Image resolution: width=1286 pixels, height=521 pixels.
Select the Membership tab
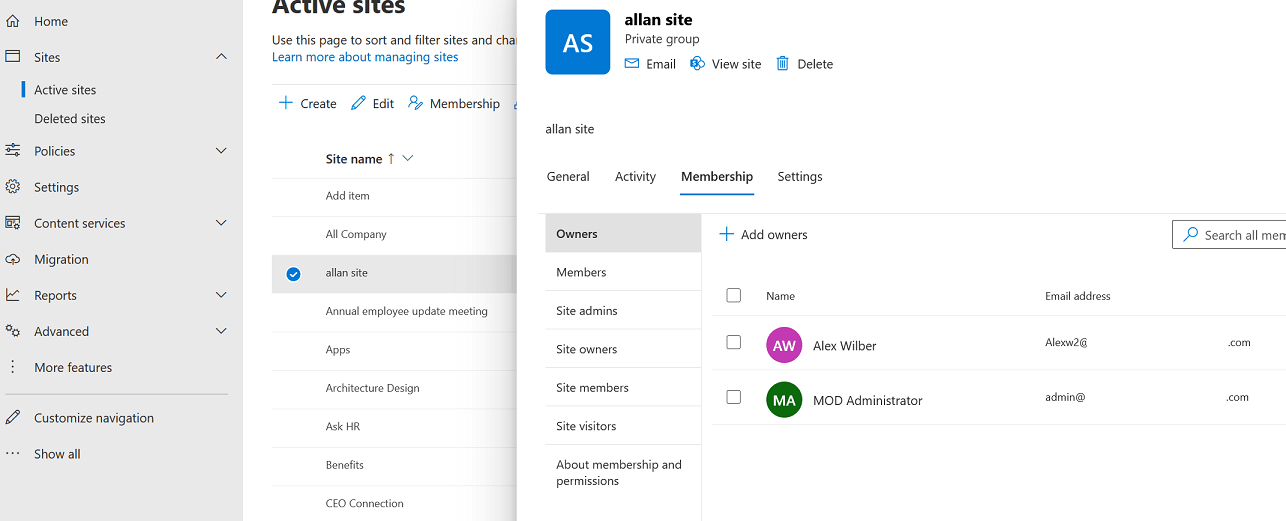717,176
